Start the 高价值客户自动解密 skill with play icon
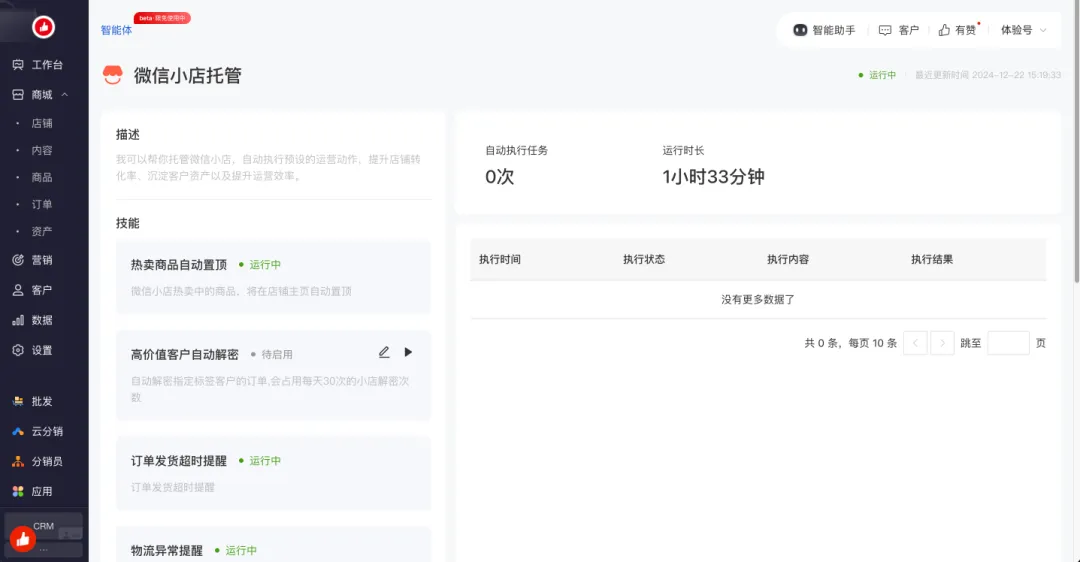Image resolution: width=1080 pixels, height=562 pixels. 408,352
